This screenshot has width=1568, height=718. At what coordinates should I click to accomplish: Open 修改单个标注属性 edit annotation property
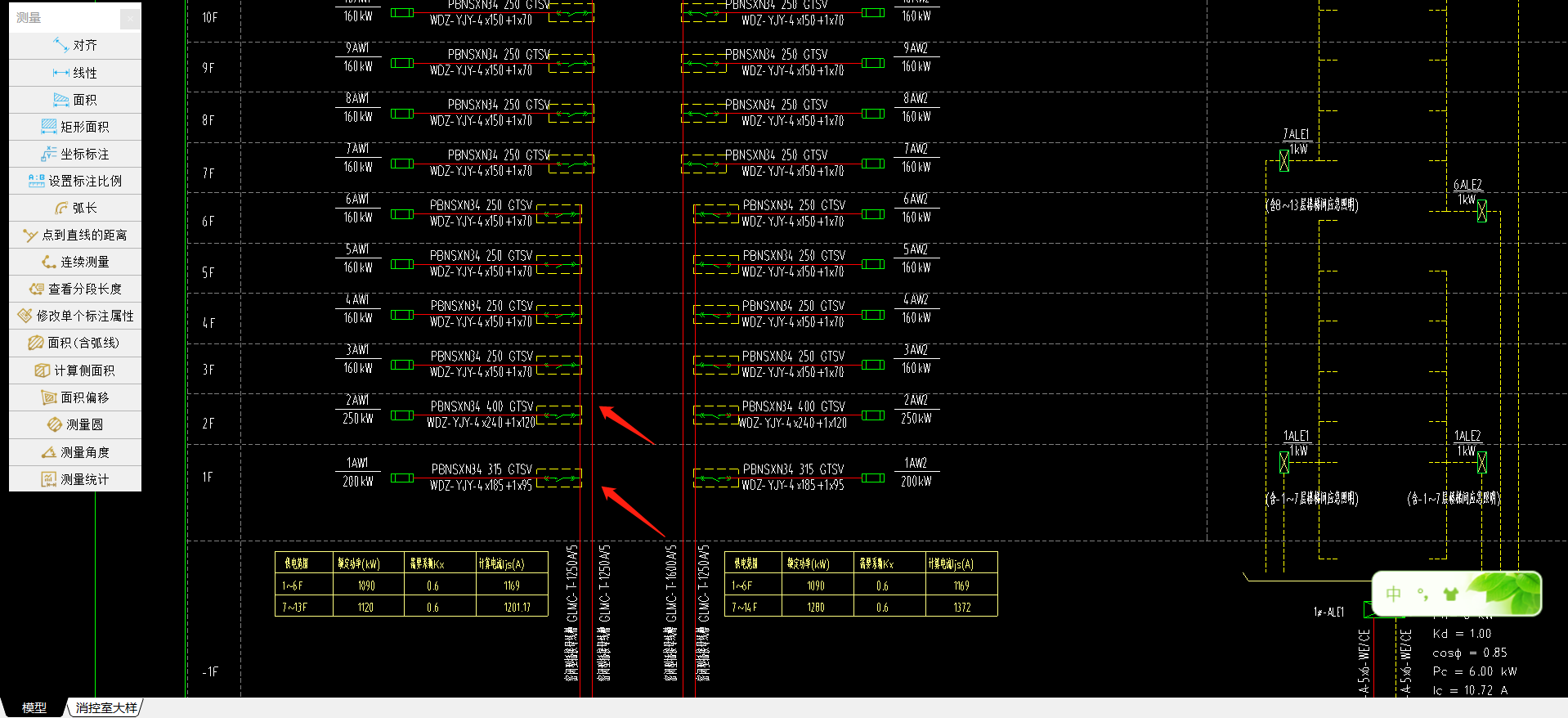75,316
